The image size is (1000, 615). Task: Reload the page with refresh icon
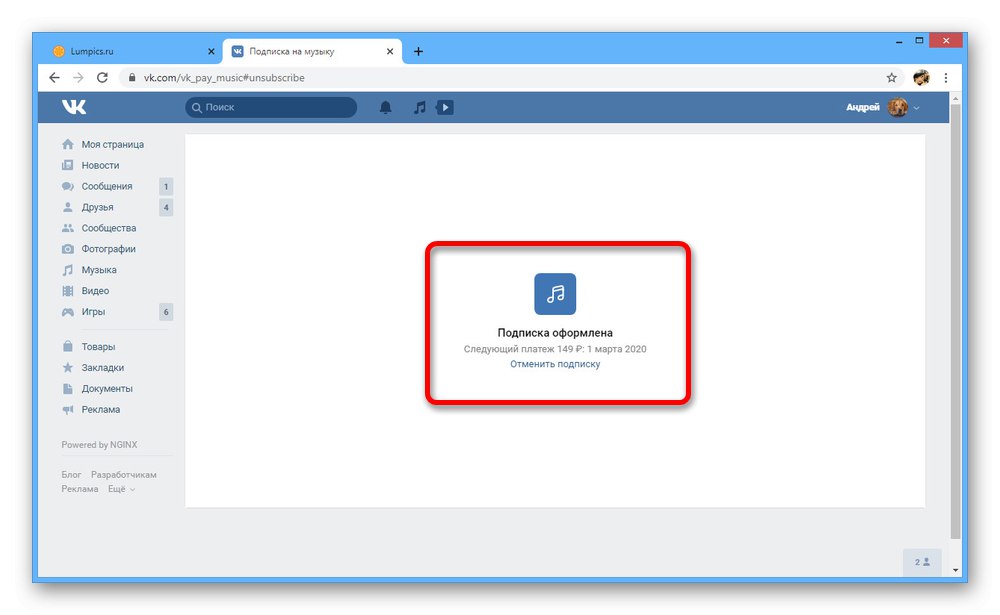[x=102, y=78]
